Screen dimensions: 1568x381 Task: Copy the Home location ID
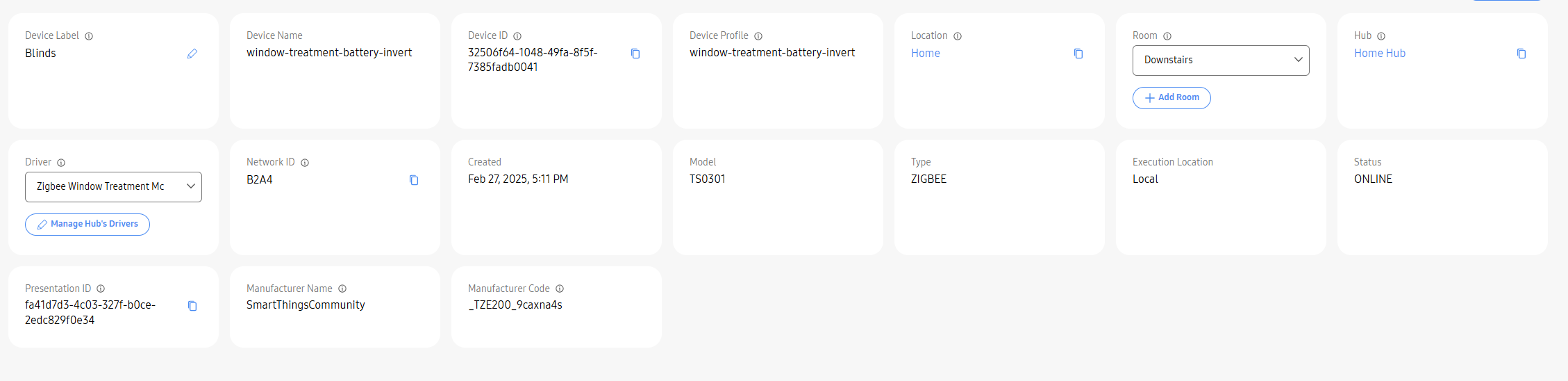tap(1078, 54)
